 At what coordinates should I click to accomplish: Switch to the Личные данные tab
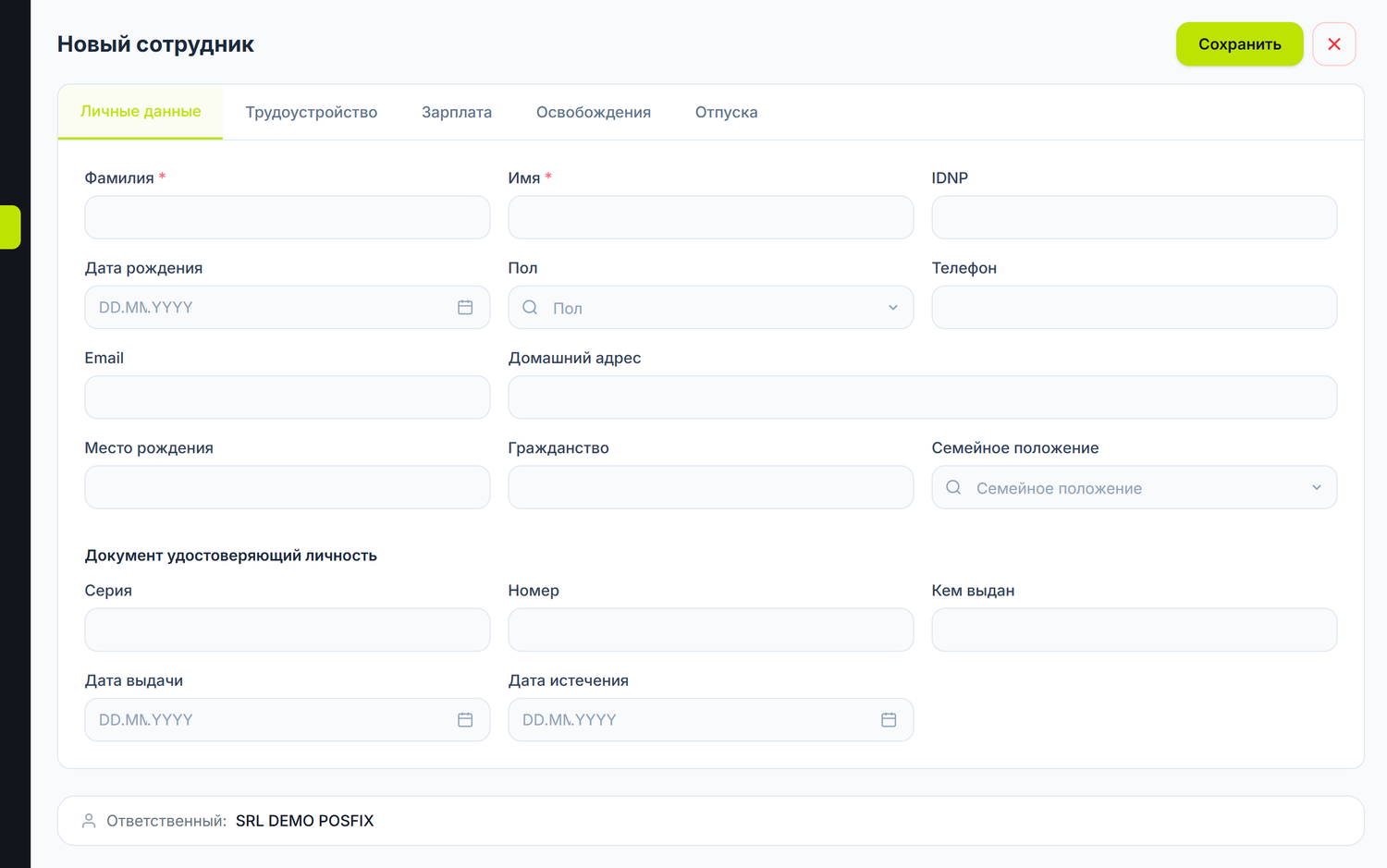point(141,112)
